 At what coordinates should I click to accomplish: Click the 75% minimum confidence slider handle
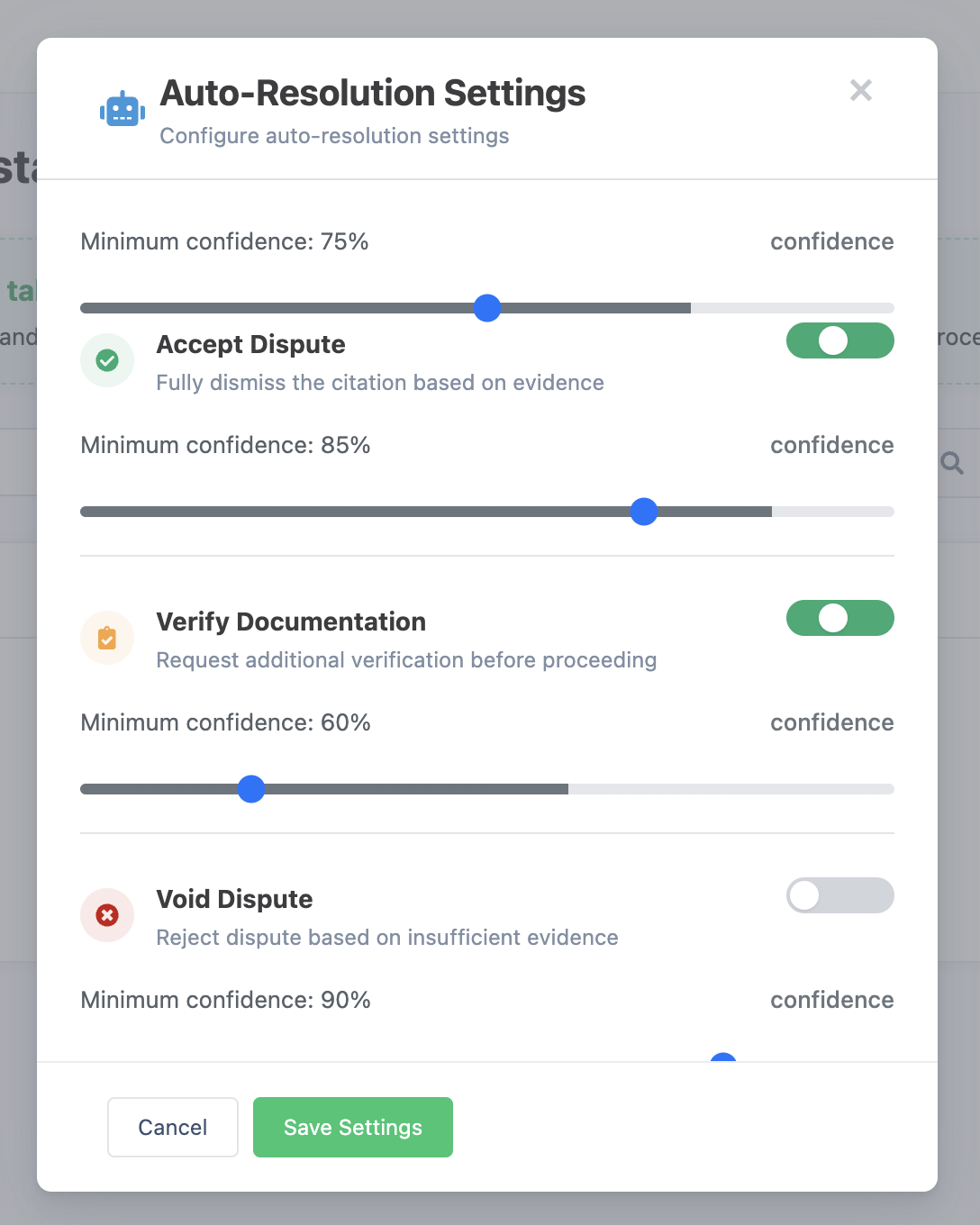(x=487, y=308)
